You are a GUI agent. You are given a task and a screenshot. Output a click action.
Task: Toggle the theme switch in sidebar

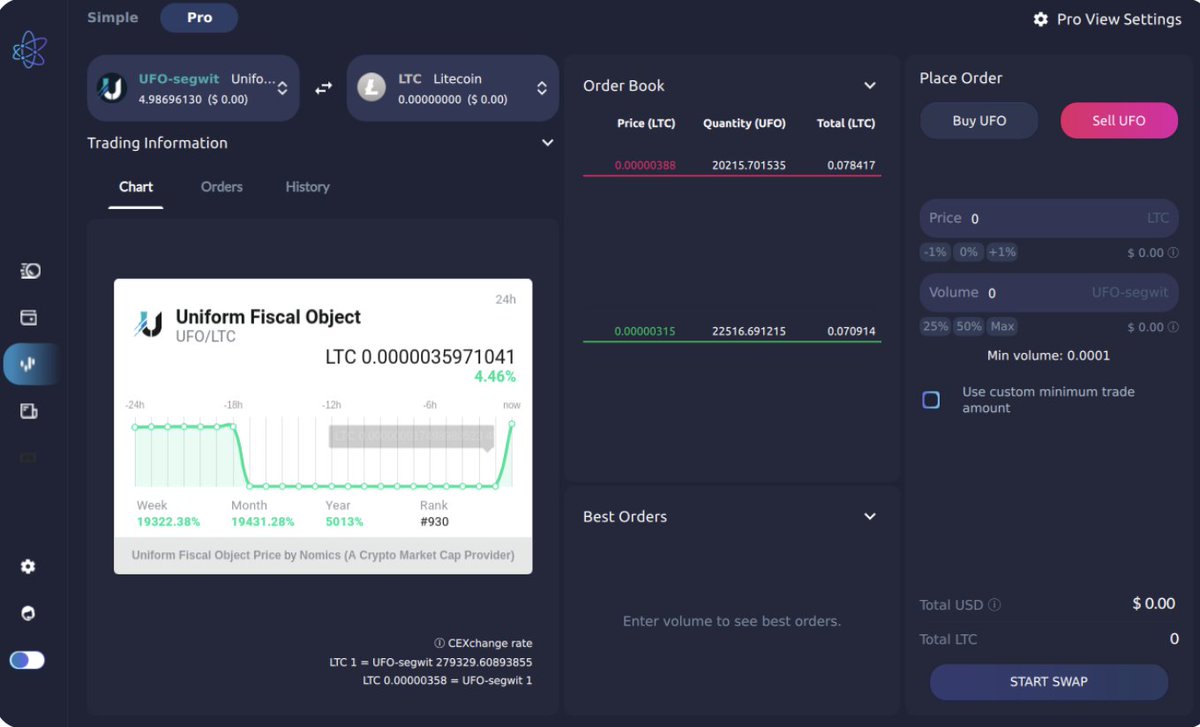click(27, 660)
